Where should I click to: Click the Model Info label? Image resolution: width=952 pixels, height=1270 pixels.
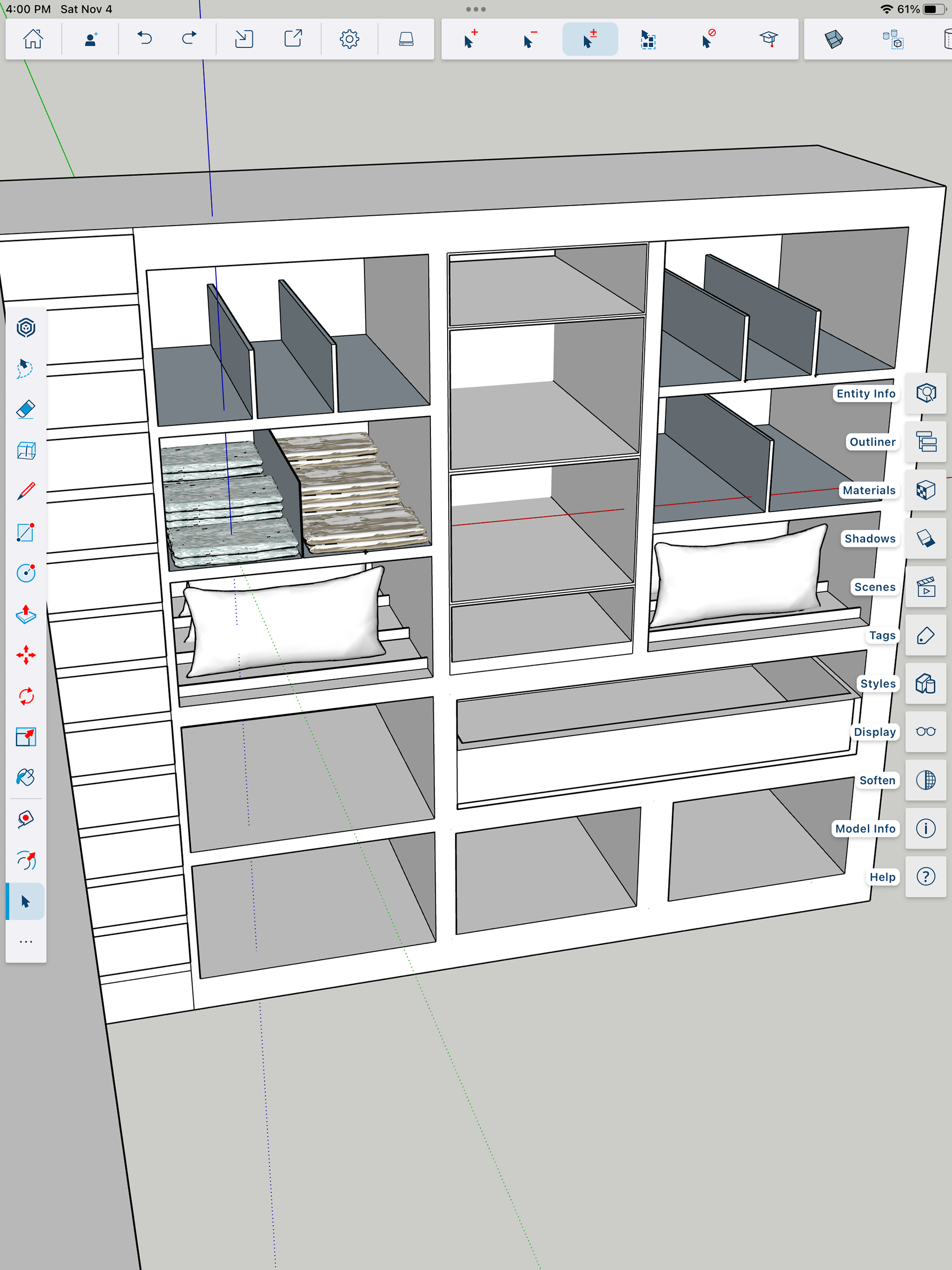[865, 829]
